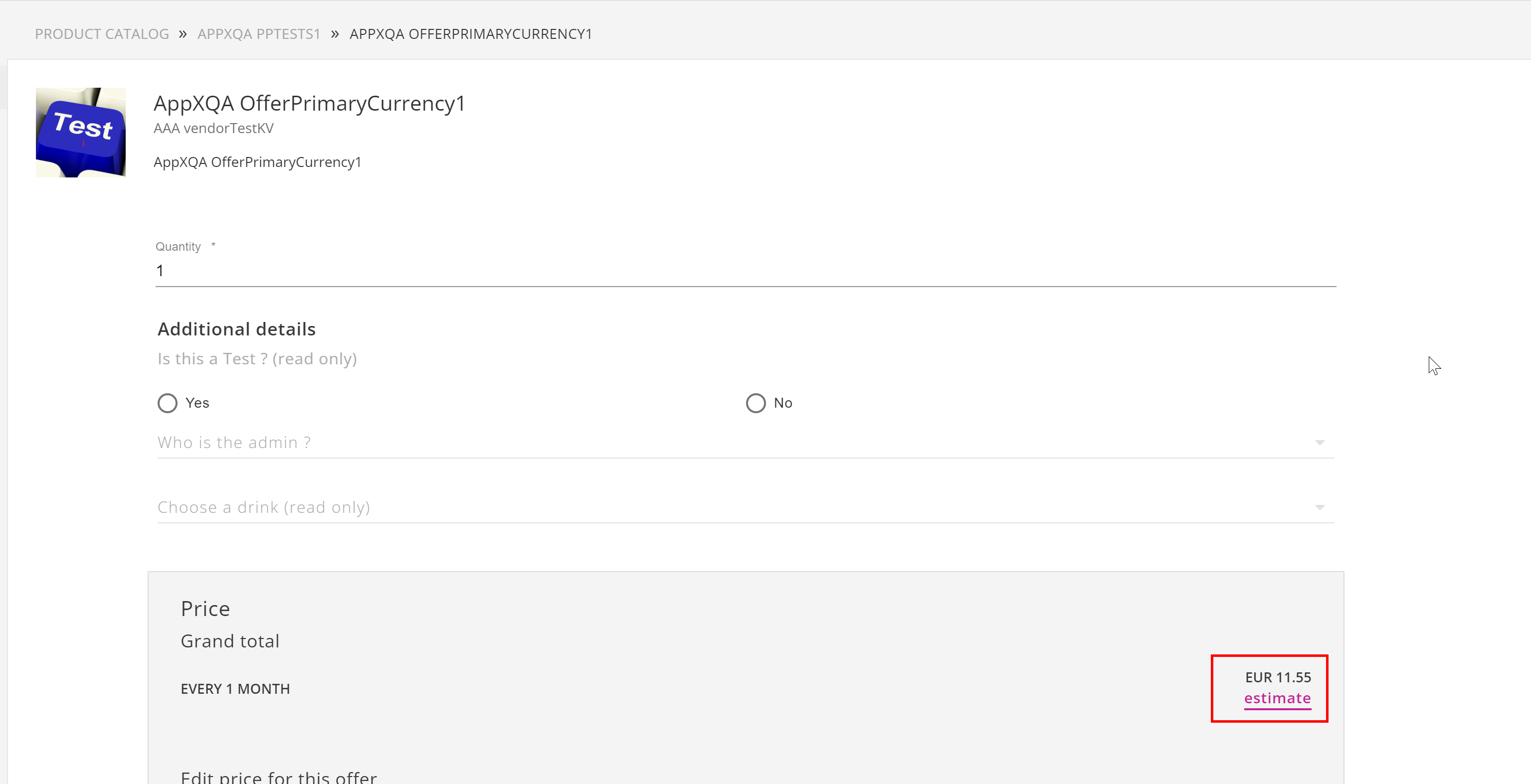1531x784 pixels.
Task: Click the 'Edit price for this offer' heading
Action: 278,777
